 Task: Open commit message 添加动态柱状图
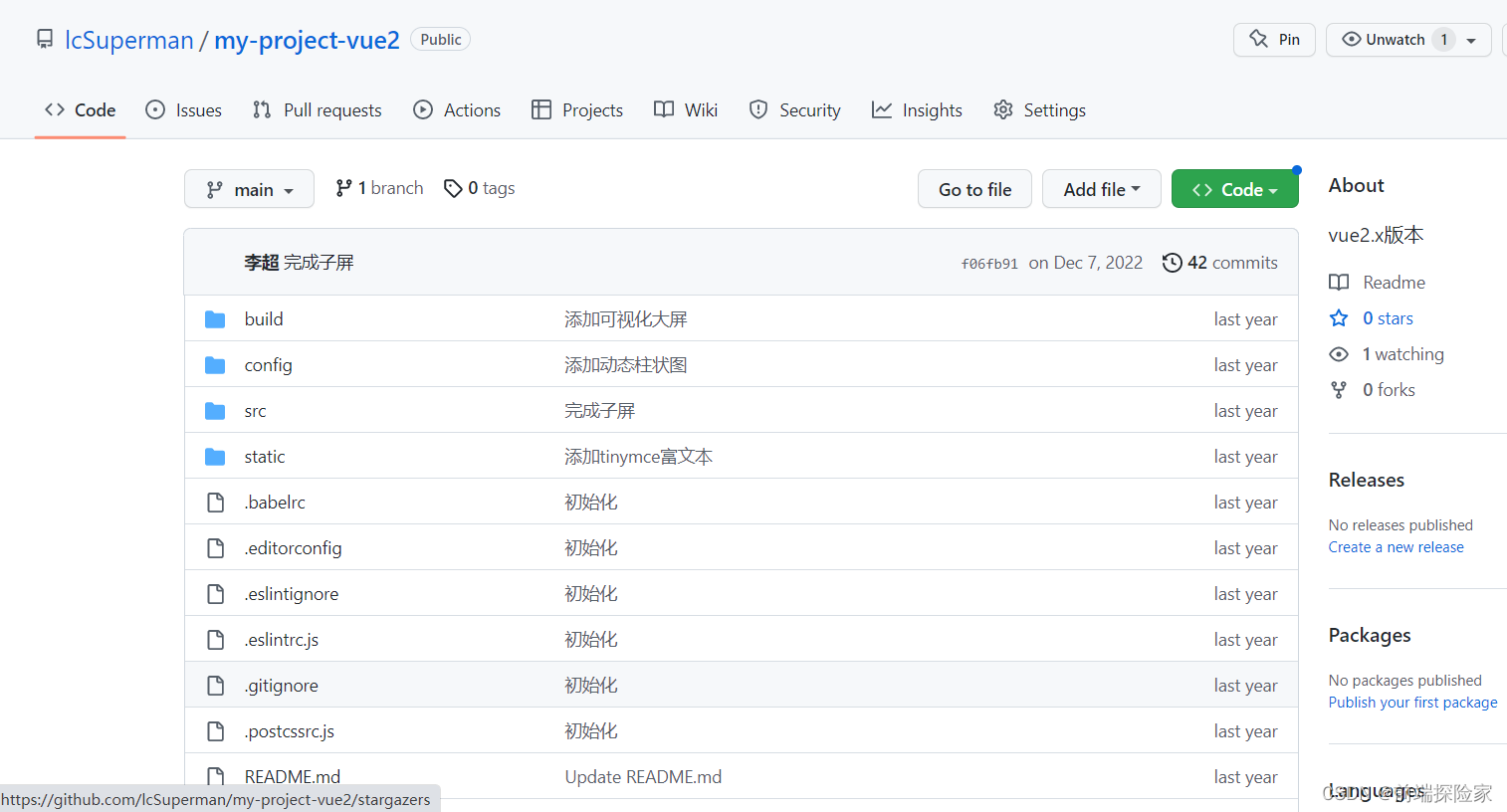click(x=626, y=365)
